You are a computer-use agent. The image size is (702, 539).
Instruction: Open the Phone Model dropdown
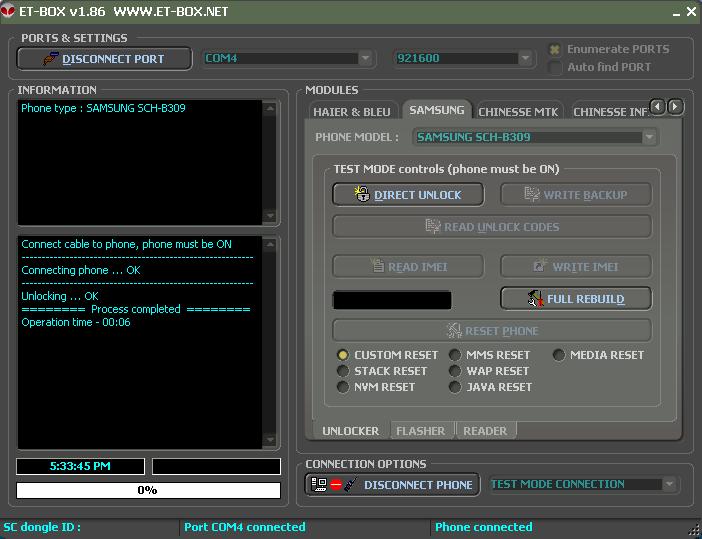click(649, 137)
